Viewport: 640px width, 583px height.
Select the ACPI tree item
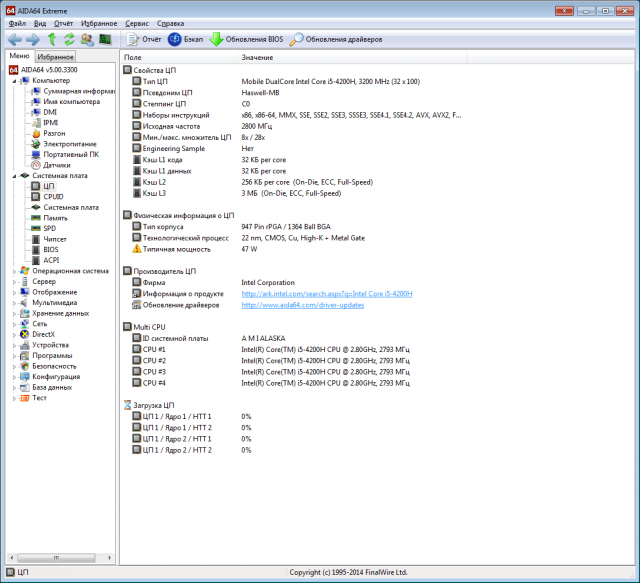pyautogui.click(x=46, y=260)
